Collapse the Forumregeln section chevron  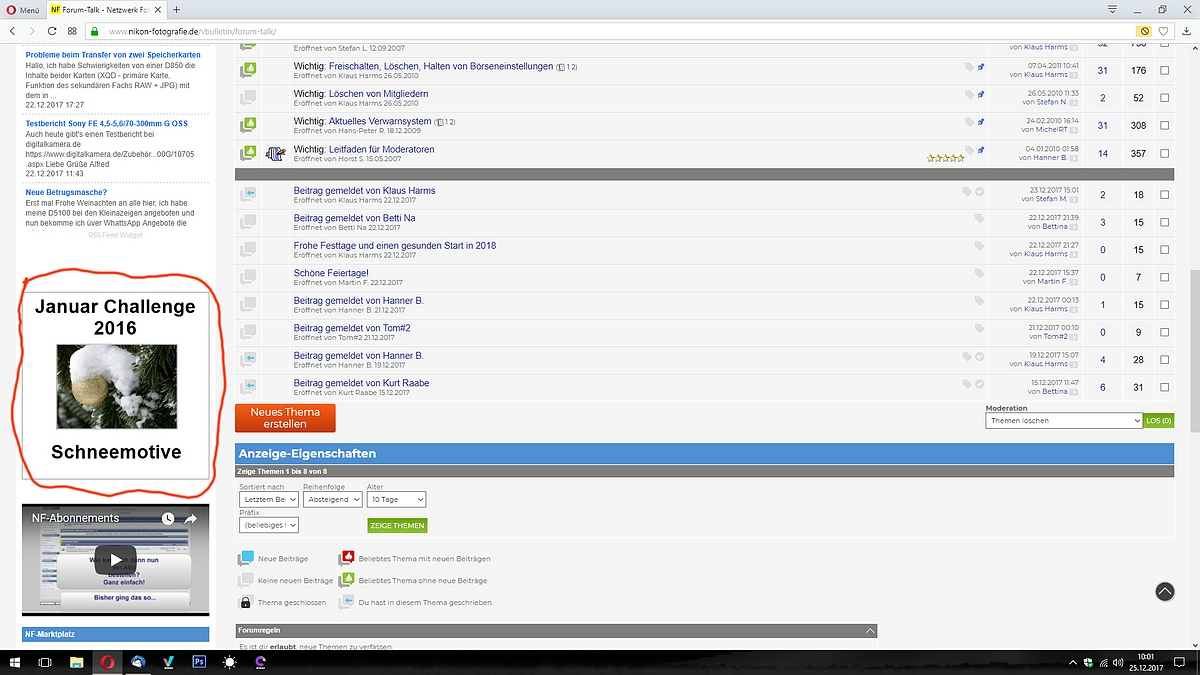[870, 631]
